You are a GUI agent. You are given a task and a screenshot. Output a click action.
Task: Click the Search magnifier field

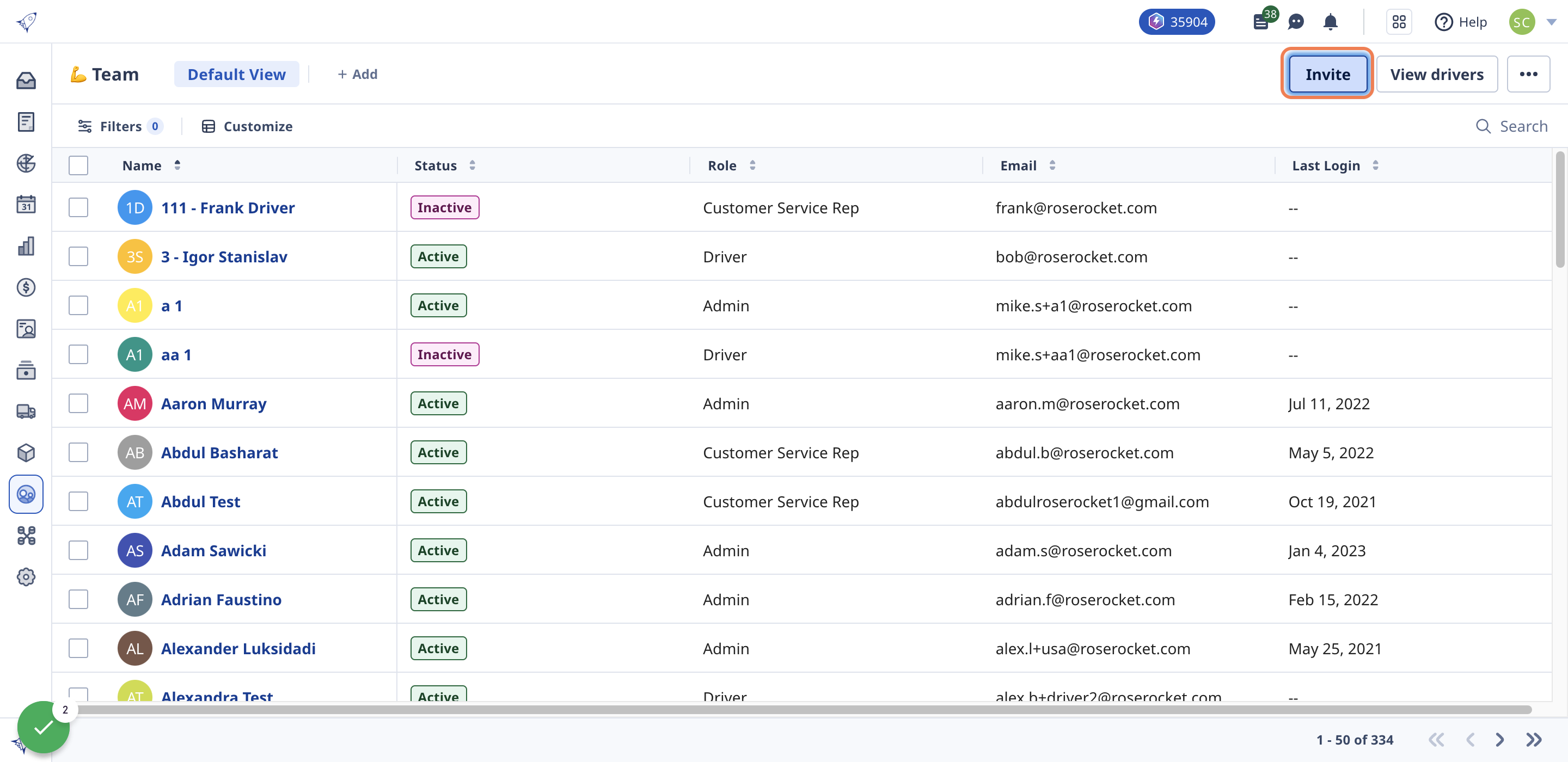click(x=1512, y=126)
